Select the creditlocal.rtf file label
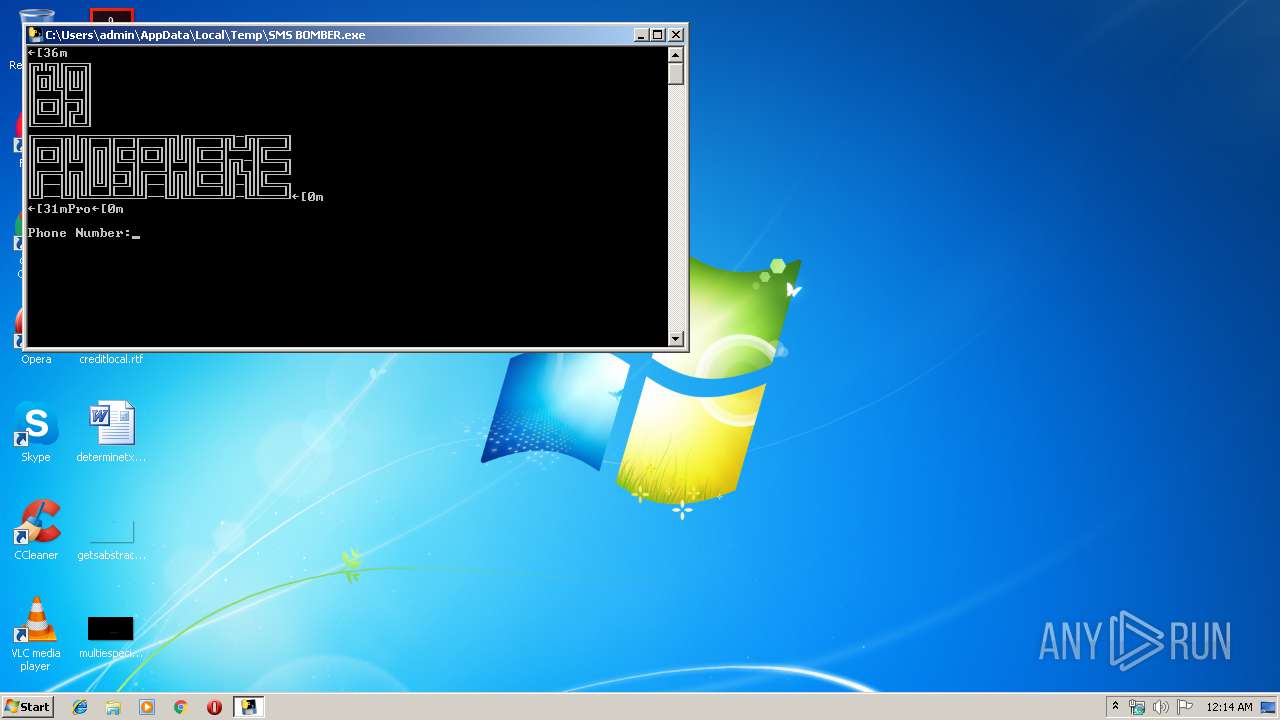 [x=111, y=359]
